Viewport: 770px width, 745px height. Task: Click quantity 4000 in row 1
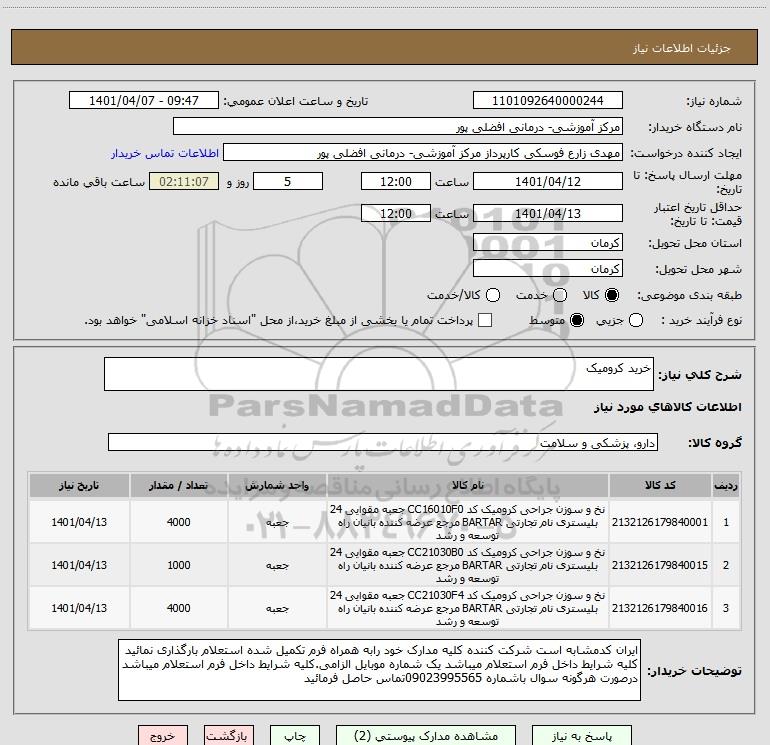click(178, 522)
